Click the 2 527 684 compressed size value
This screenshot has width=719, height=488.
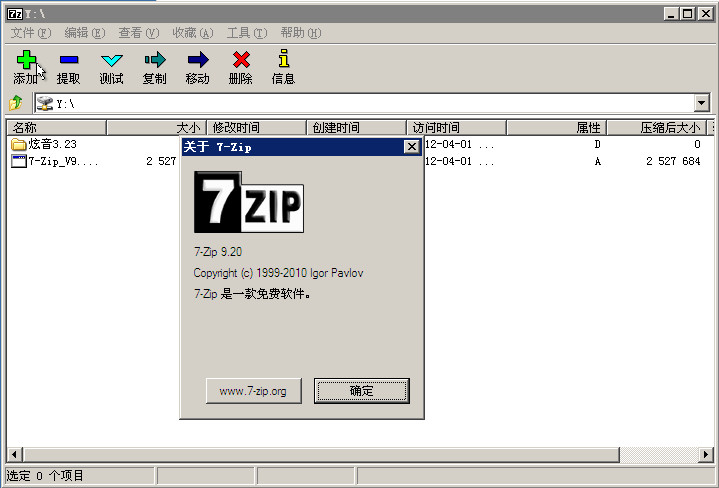(673, 161)
